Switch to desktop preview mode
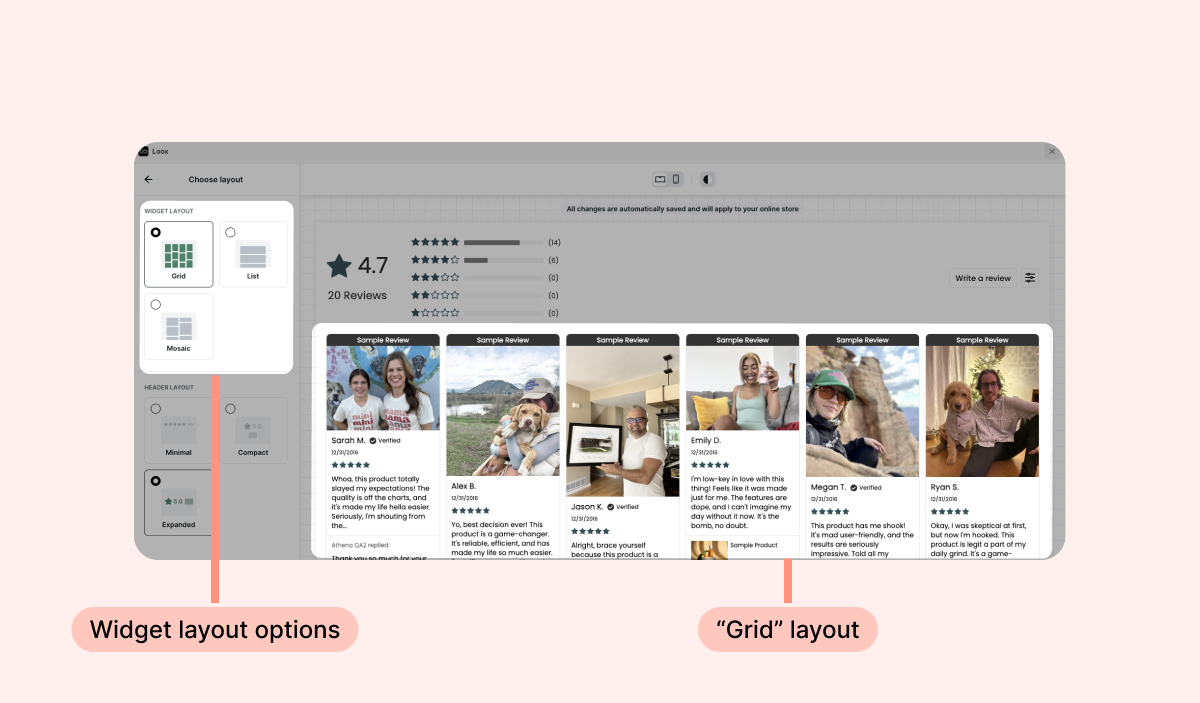1200x703 pixels. point(660,180)
